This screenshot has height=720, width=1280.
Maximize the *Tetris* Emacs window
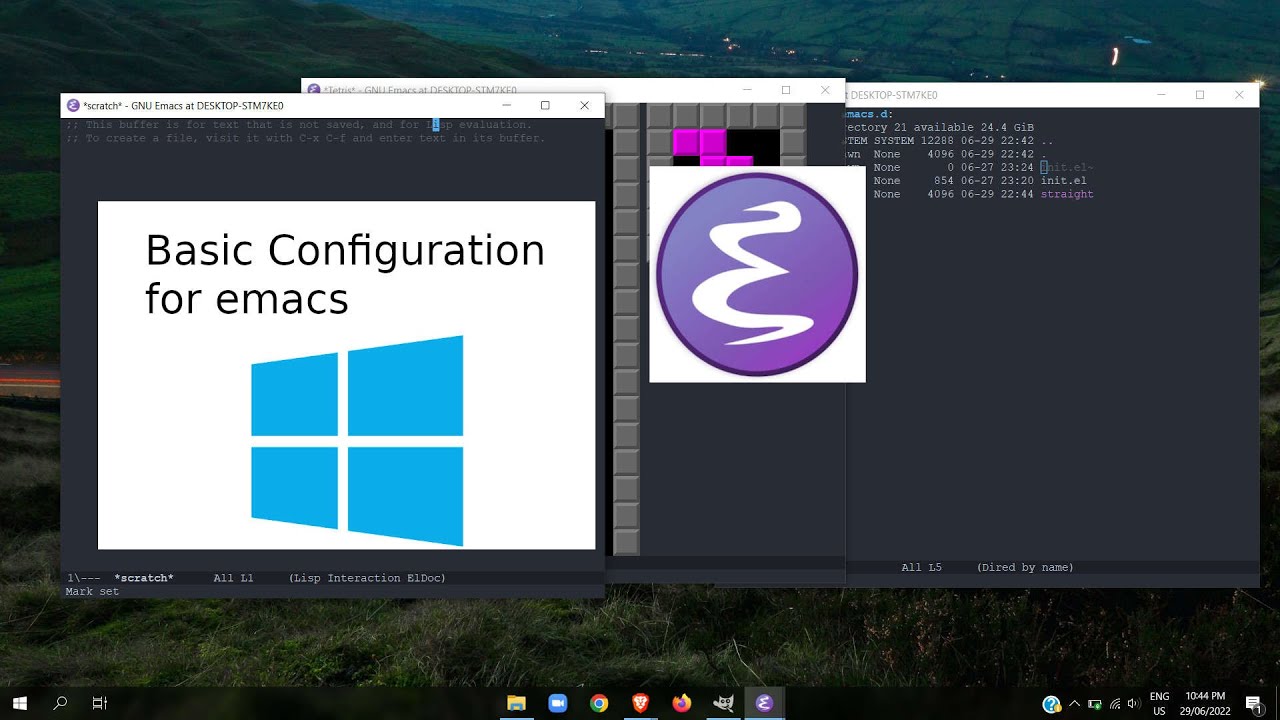click(786, 90)
